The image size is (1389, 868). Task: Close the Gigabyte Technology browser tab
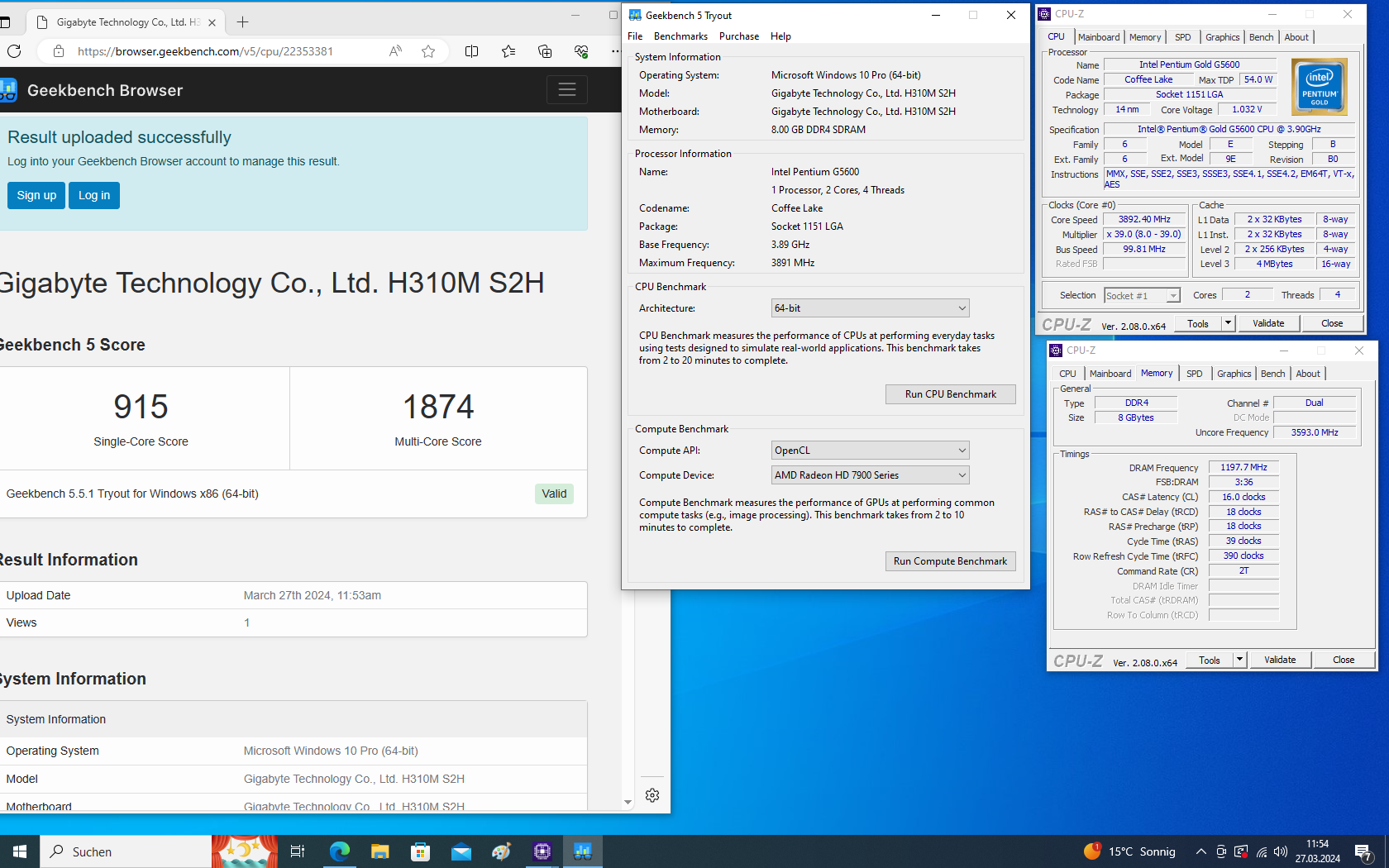coord(212,22)
